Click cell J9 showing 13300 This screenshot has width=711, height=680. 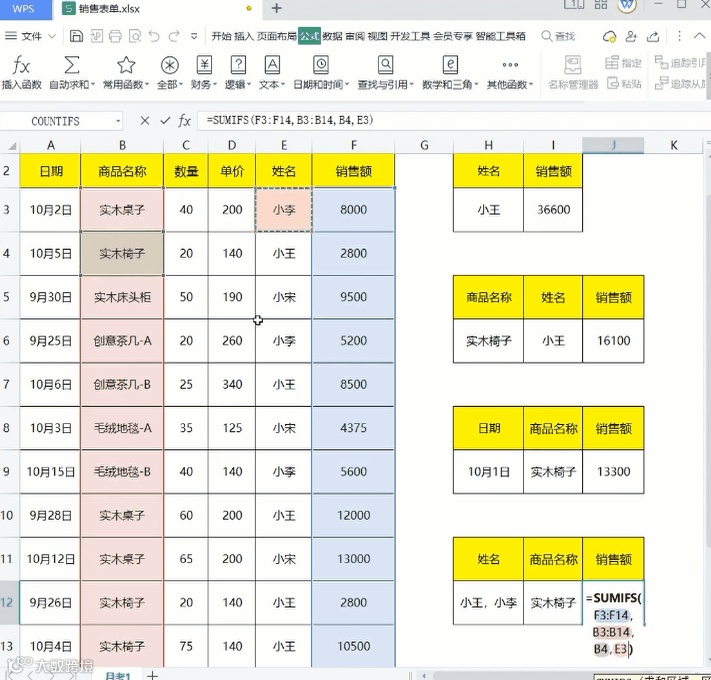[613, 471]
